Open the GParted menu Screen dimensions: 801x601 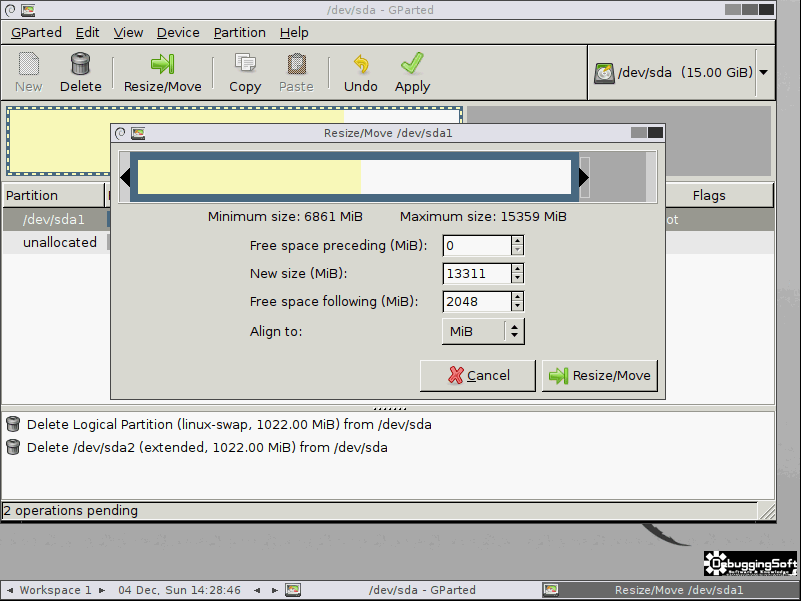36,33
